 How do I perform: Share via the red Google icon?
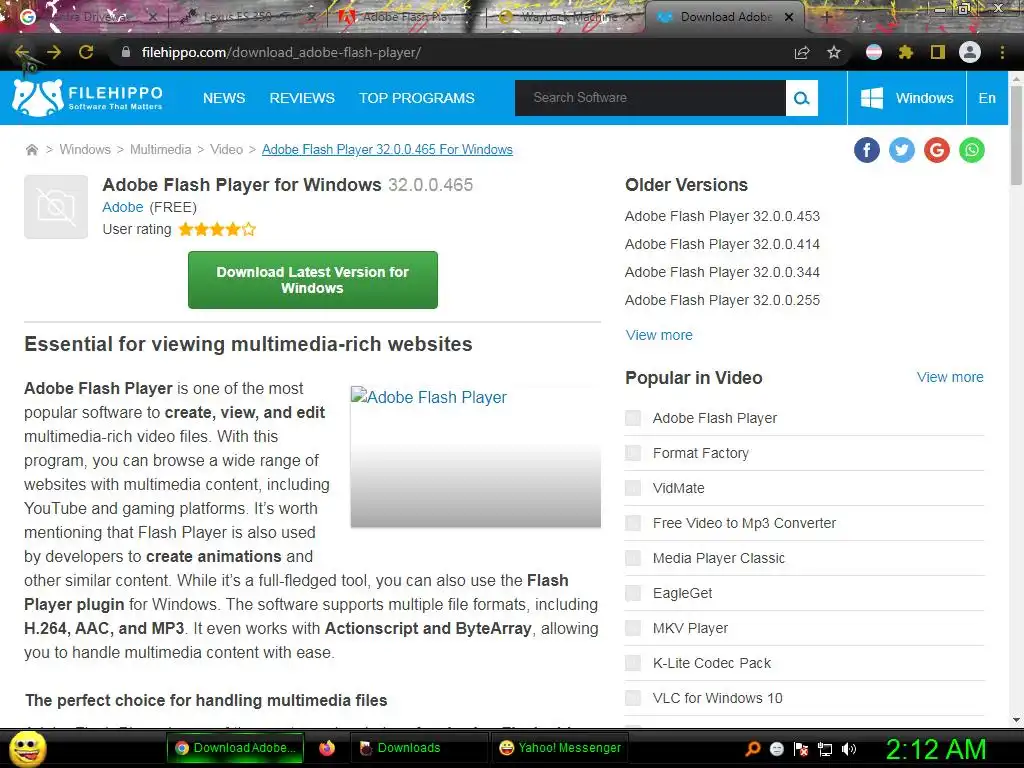click(936, 150)
